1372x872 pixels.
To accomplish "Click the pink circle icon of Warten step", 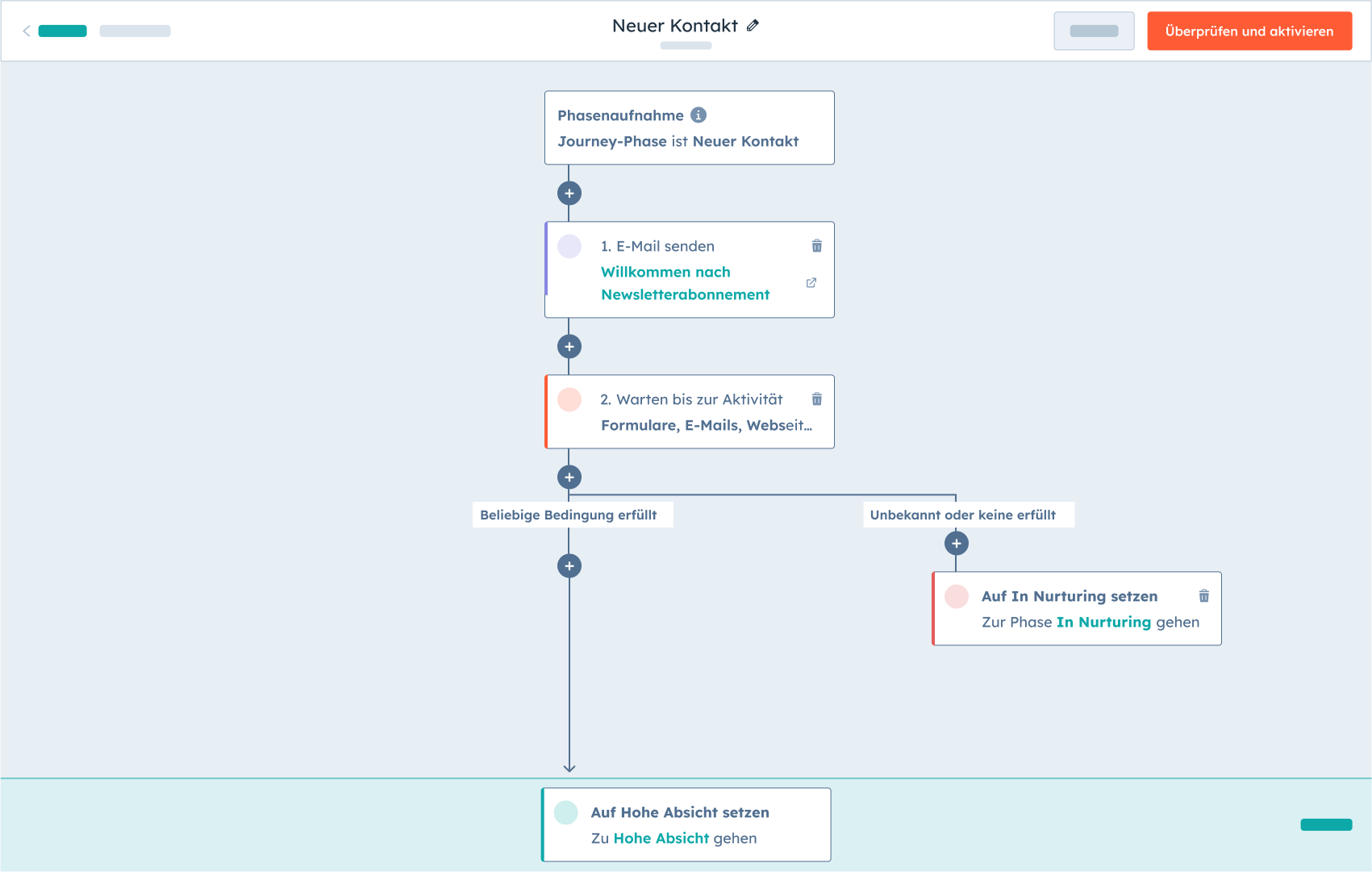I will coord(569,399).
